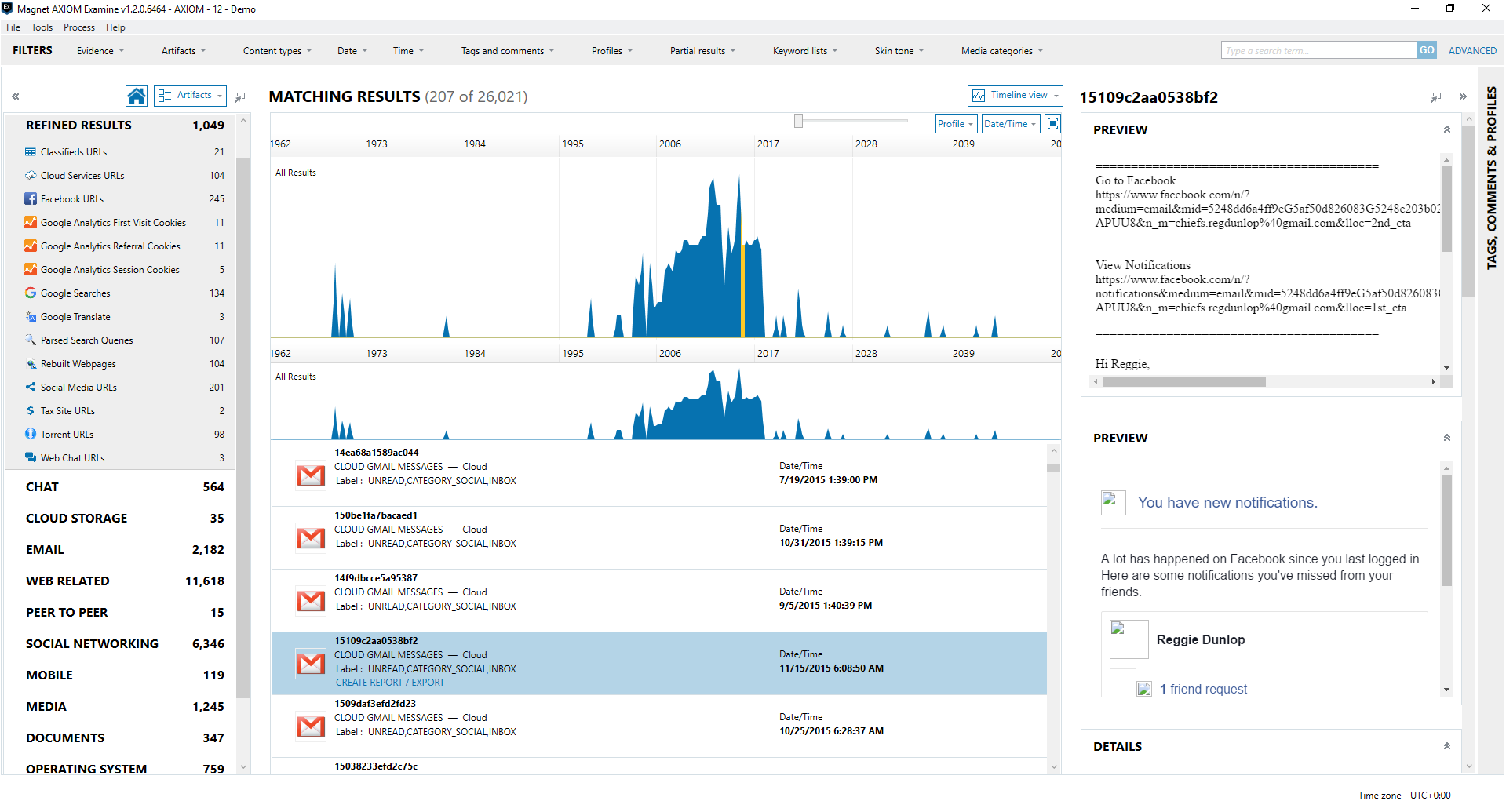Collapse the details pane with the right double chevron
This screenshot has height=812, width=1506.
pos(1463,96)
